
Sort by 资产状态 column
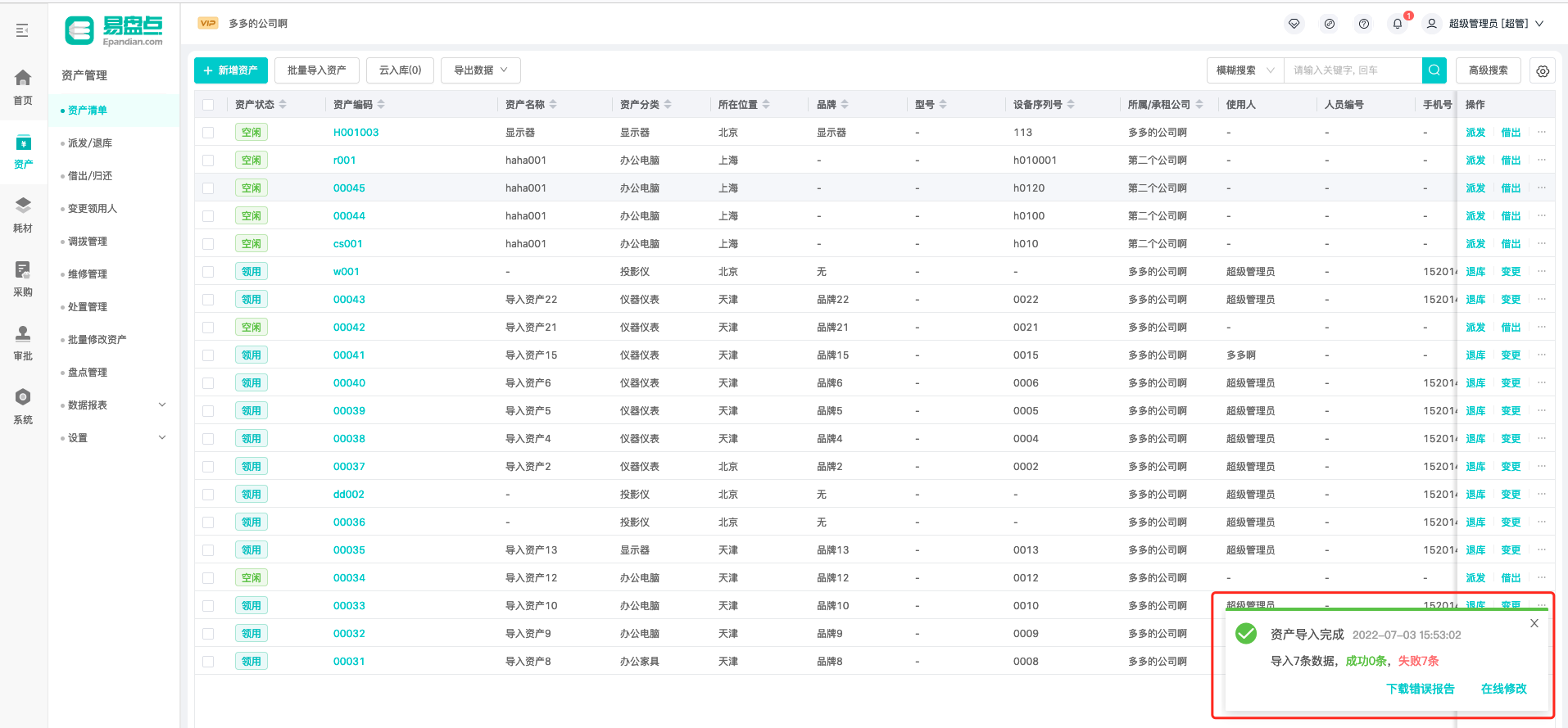pyautogui.click(x=283, y=104)
